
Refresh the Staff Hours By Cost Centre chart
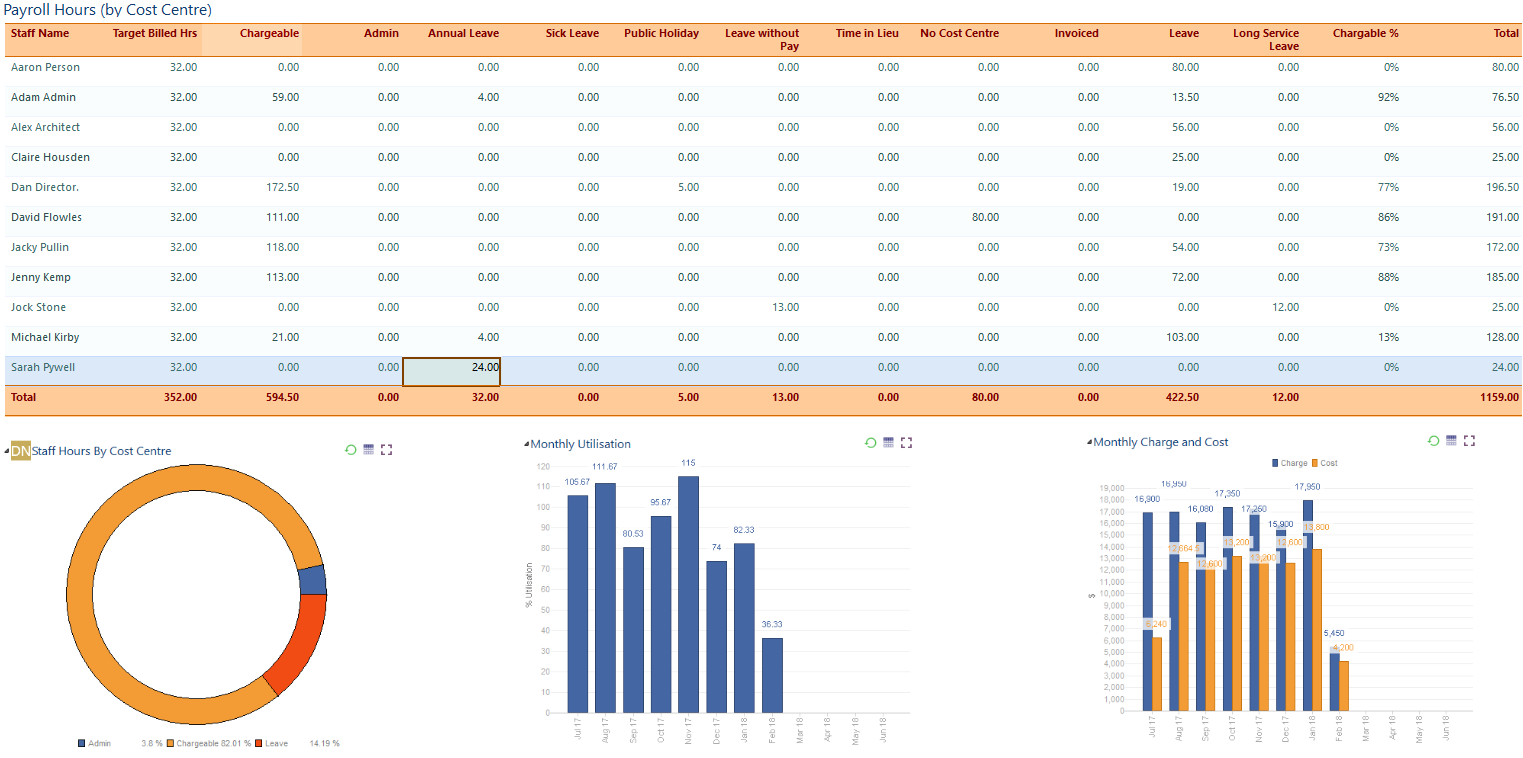point(349,449)
